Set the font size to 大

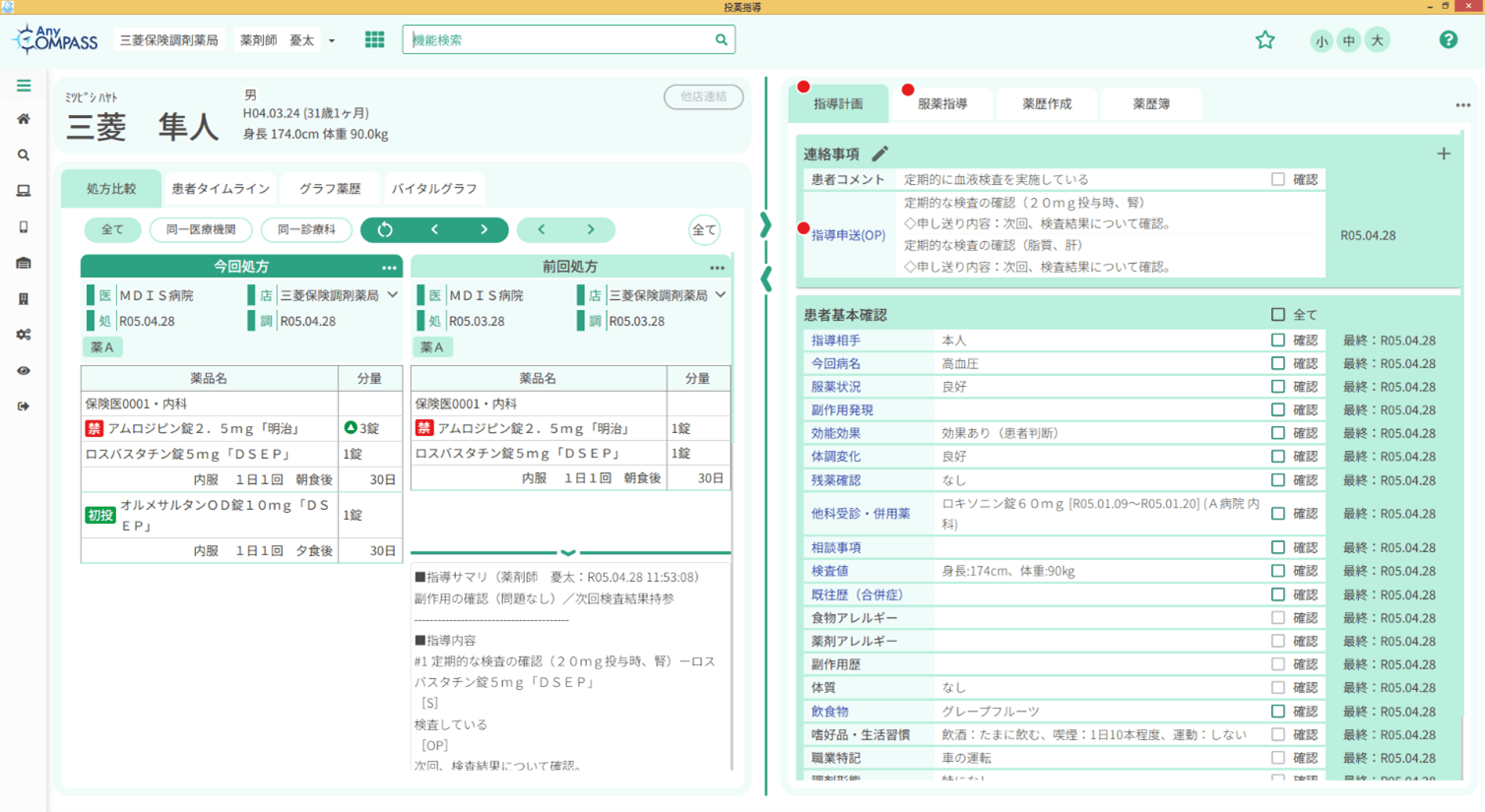(x=1376, y=40)
